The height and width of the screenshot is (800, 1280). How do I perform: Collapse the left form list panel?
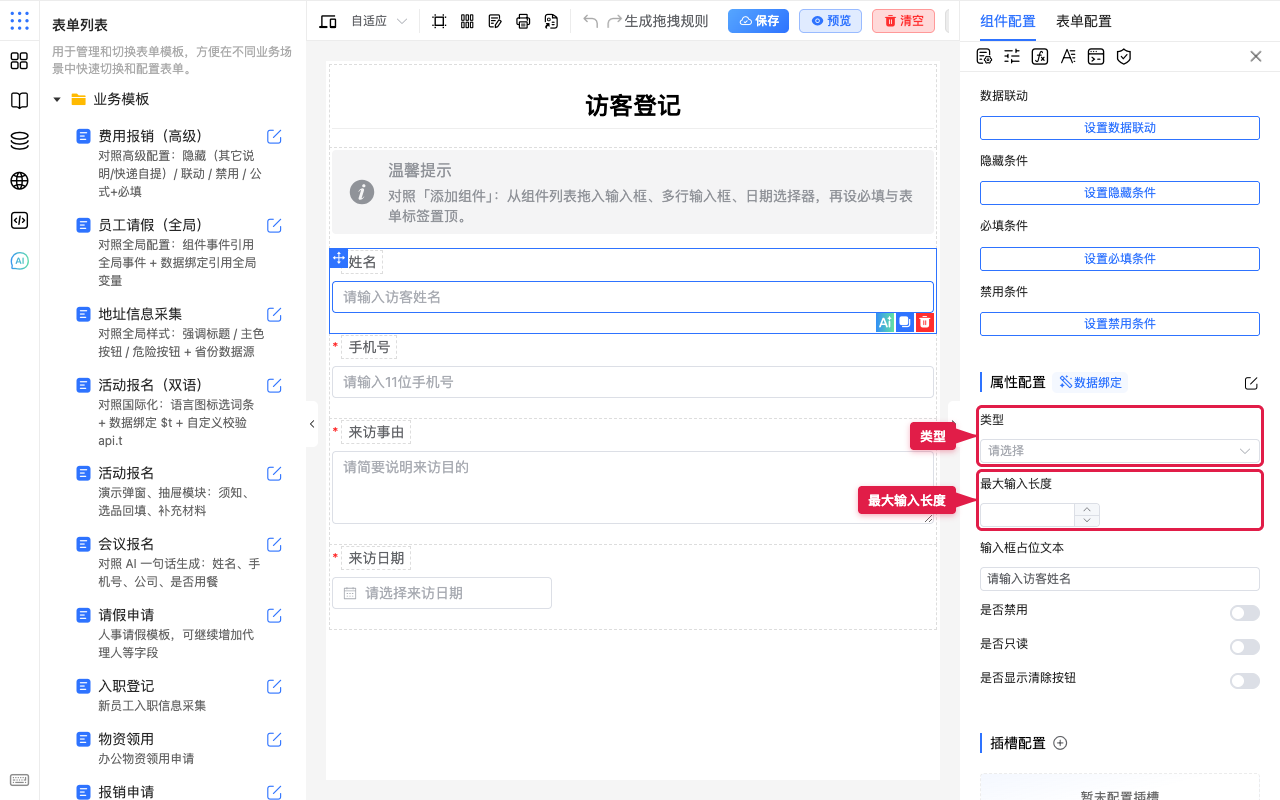(312, 424)
